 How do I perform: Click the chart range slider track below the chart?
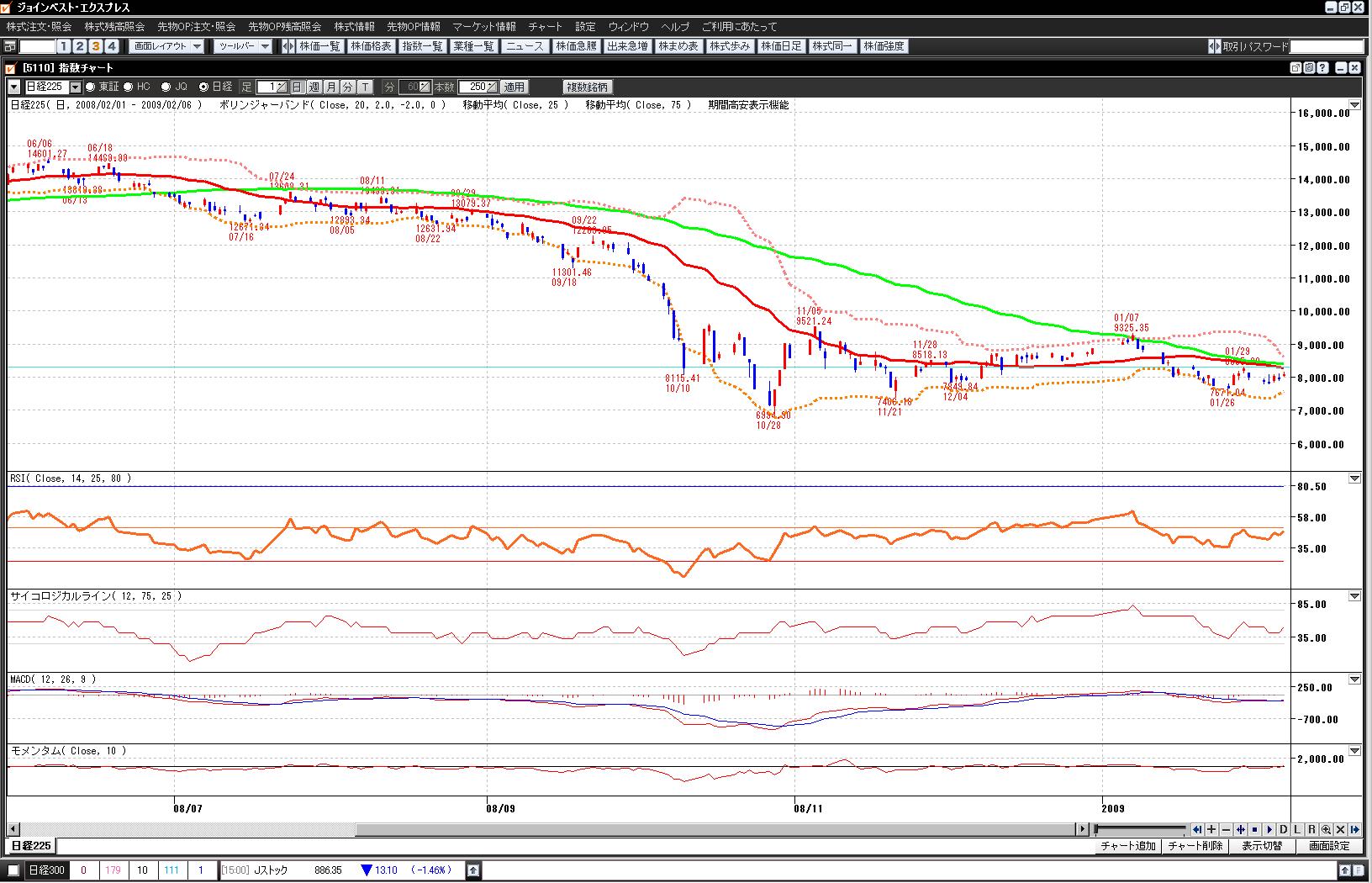1140,829
